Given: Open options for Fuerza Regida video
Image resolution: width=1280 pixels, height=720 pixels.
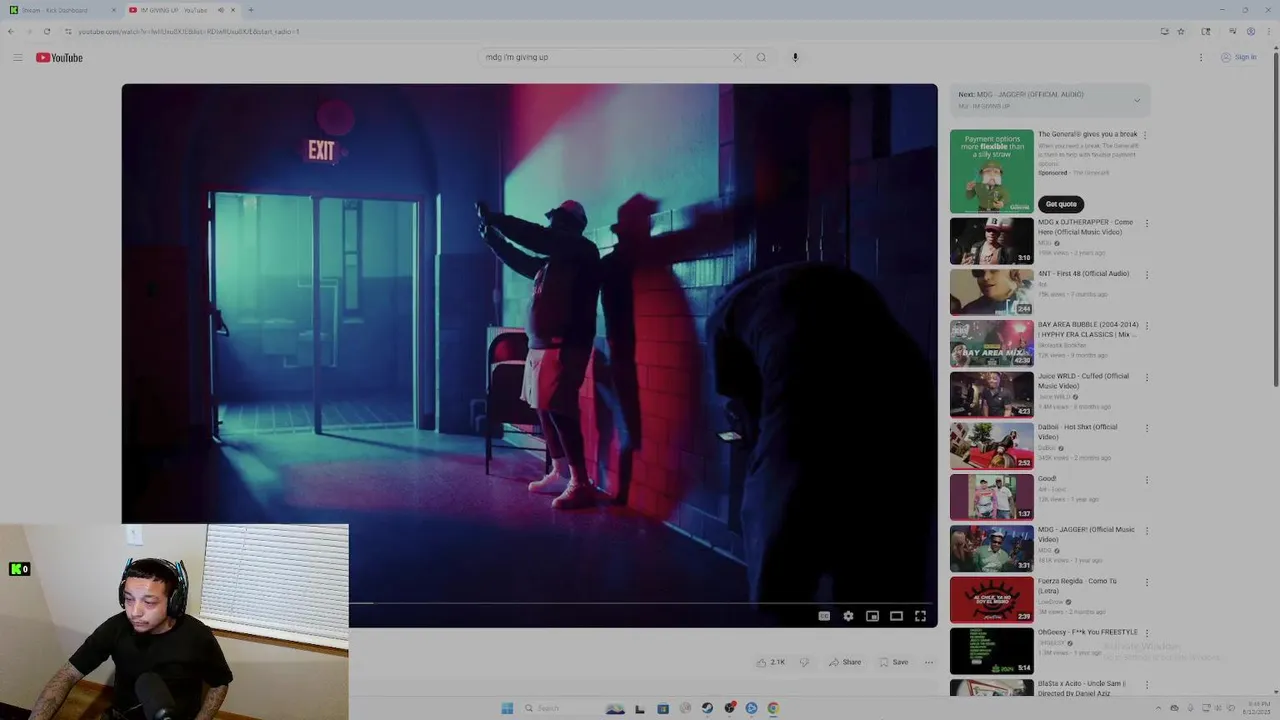Looking at the screenshot, I should [x=1146, y=582].
